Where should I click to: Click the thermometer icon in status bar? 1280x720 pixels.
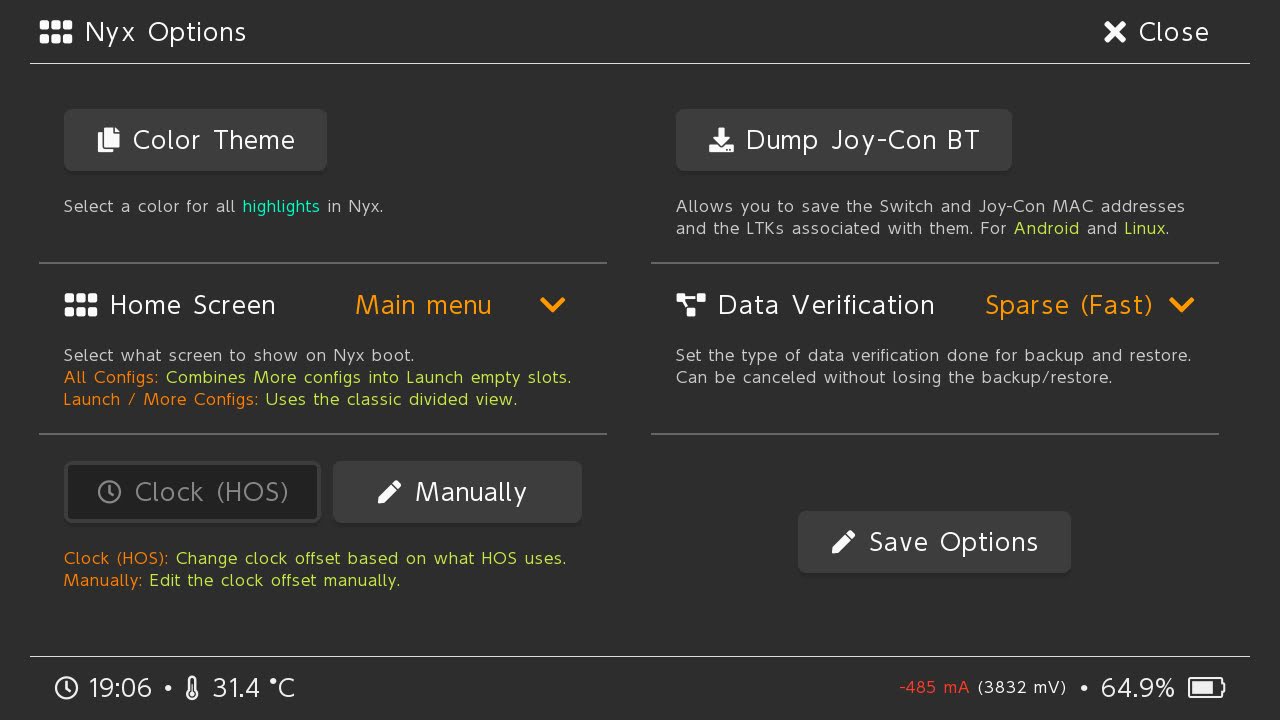[x=193, y=688]
